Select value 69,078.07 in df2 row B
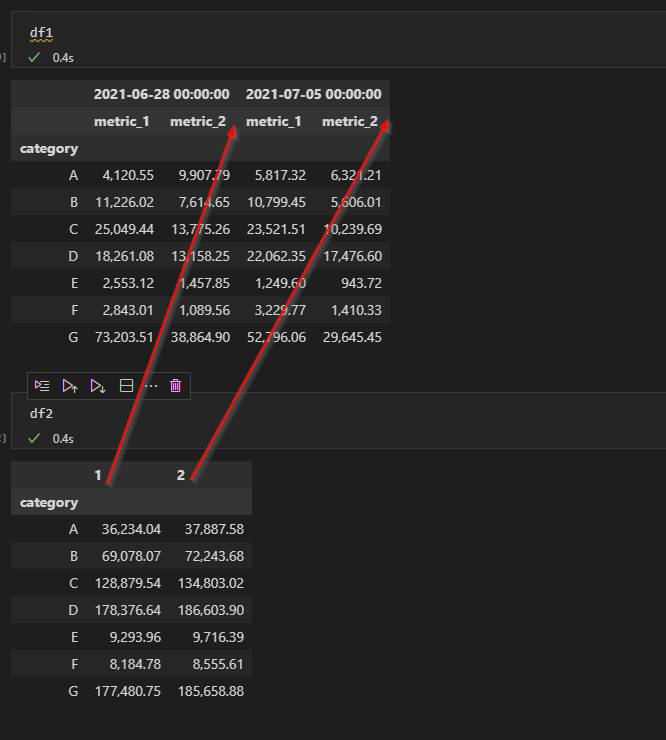This screenshot has width=666, height=740. (x=131, y=556)
